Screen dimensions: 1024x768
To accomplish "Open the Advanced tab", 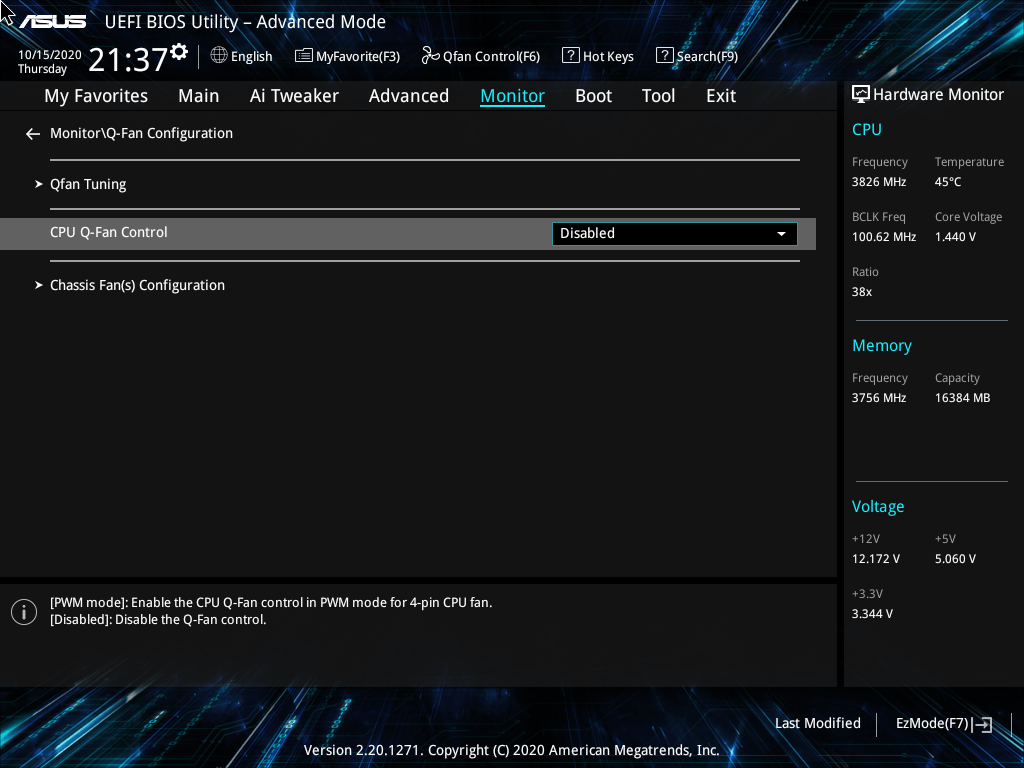I will (409, 96).
